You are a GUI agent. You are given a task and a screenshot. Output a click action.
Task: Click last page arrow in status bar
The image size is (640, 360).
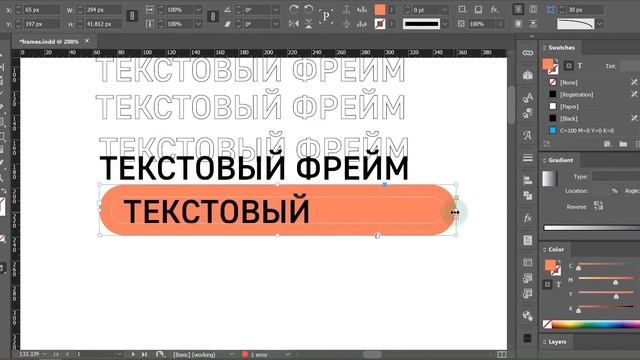(144, 354)
